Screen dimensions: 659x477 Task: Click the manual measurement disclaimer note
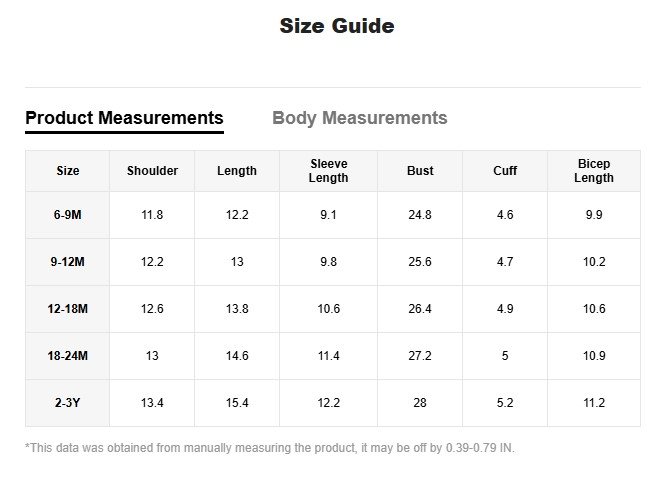(x=270, y=448)
